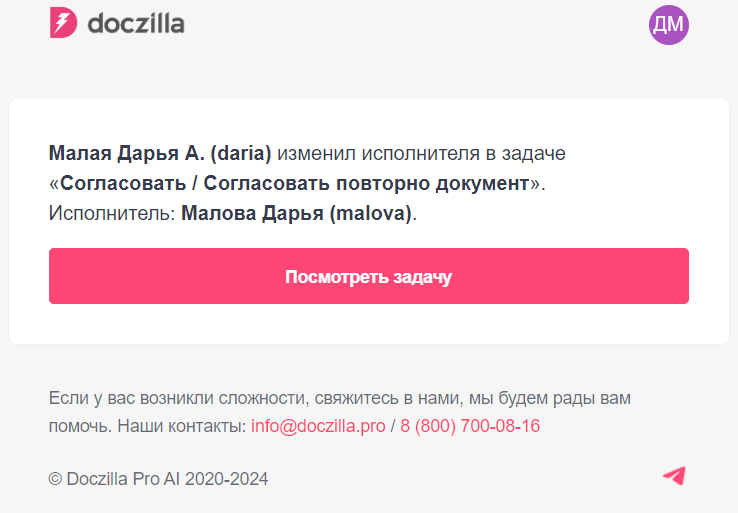Screen dimensions: 738x513
Task: Open the ДМ user avatar
Action: (668, 25)
